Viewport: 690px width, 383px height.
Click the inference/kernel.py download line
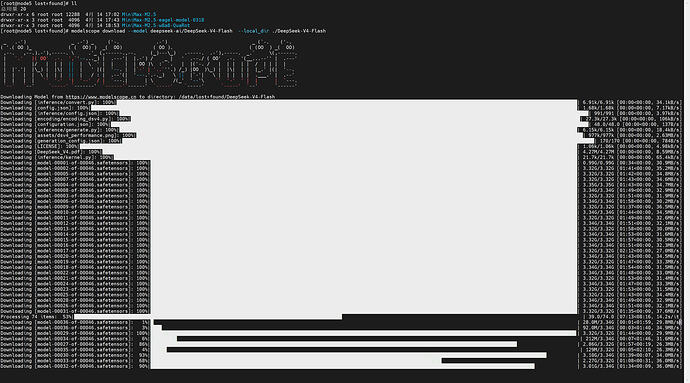pos(340,157)
